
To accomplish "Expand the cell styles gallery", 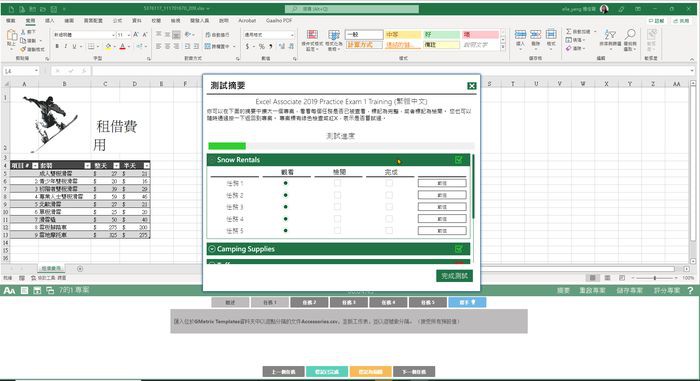I will 503,46.
